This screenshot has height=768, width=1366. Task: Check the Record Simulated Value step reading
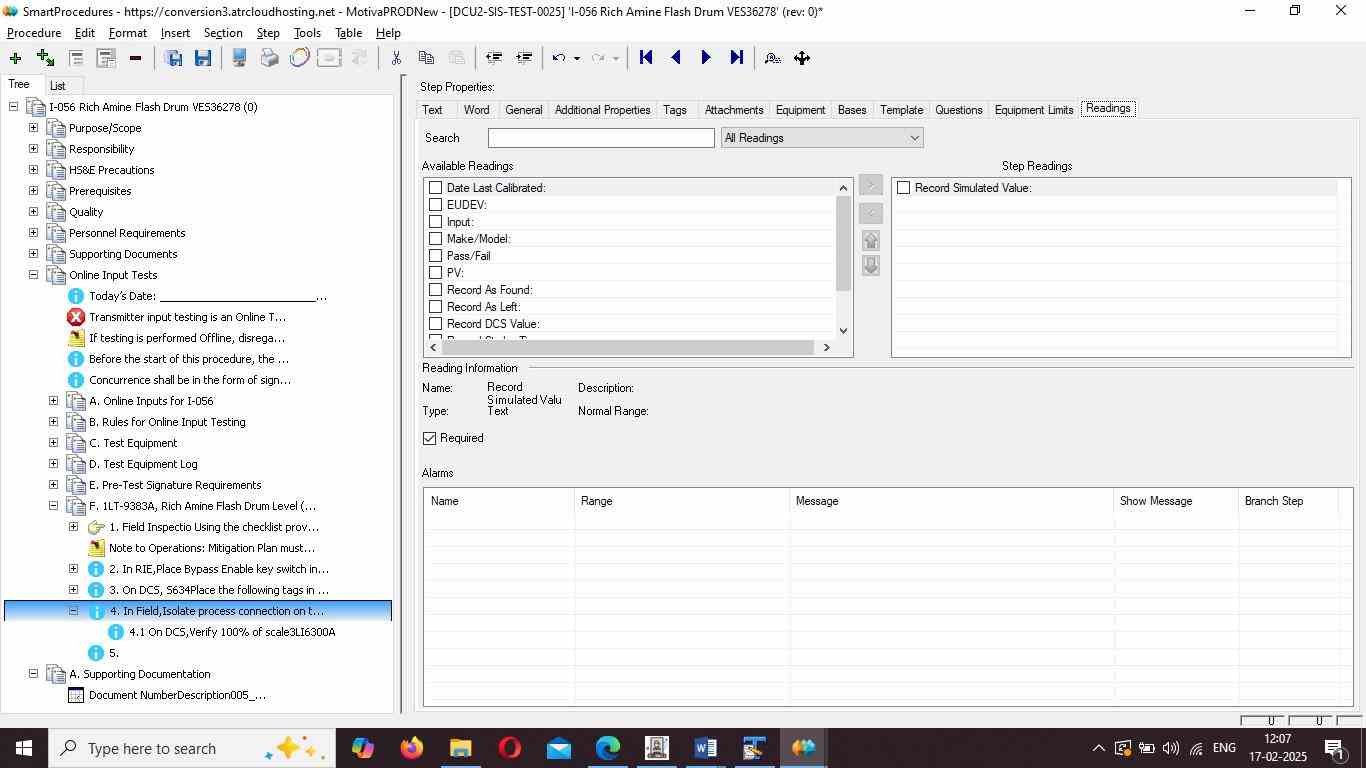click(x=904, y=188)
